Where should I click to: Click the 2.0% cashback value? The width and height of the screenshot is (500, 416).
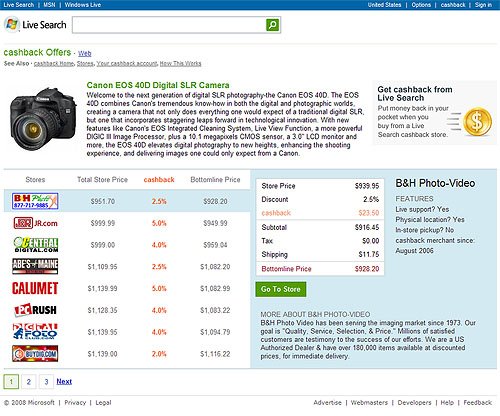(x=159, y=354)
